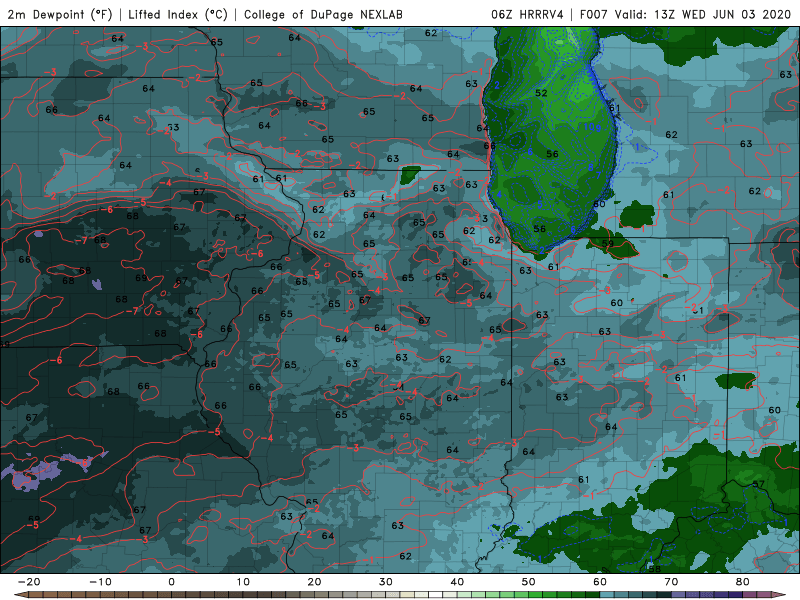Click the 0 label on the color scale
The image size is (800, 600).
click(x=171, y=582)
